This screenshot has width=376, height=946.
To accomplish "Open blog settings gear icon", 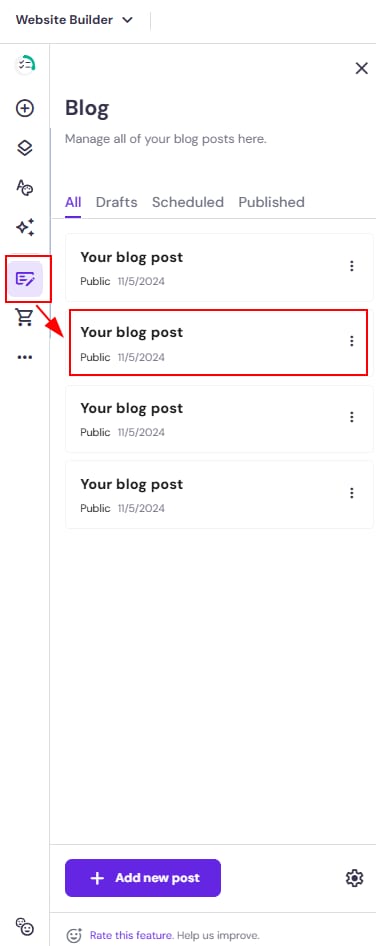I will 354,878.
